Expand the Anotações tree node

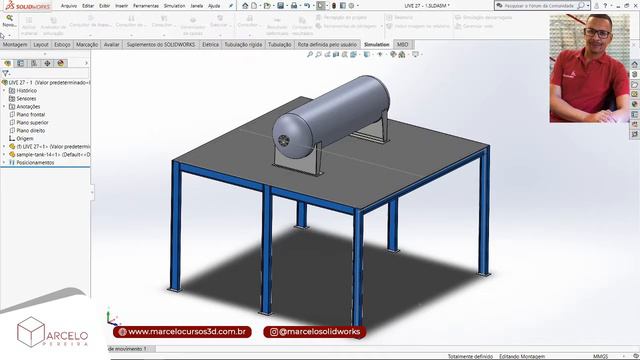(x=4, y=107)
